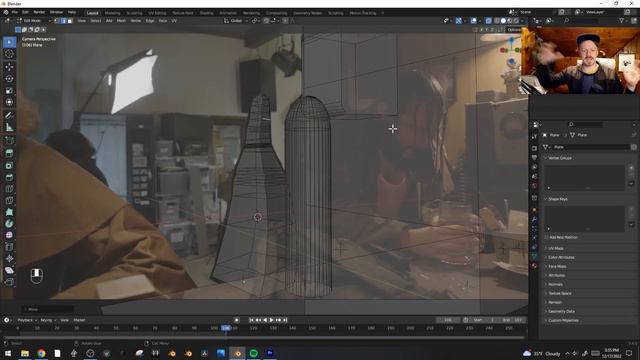Enable vertex select mode

click(x=57, y=21)
